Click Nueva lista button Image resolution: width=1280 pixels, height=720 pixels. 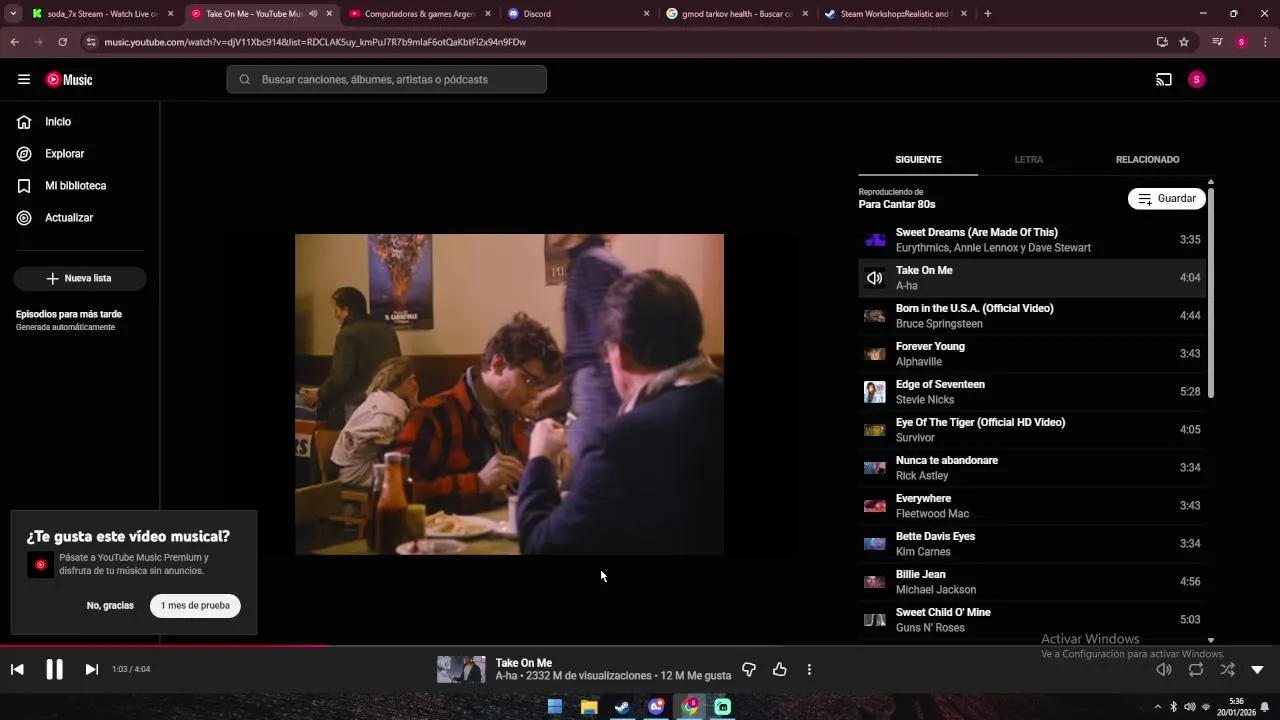80,278
